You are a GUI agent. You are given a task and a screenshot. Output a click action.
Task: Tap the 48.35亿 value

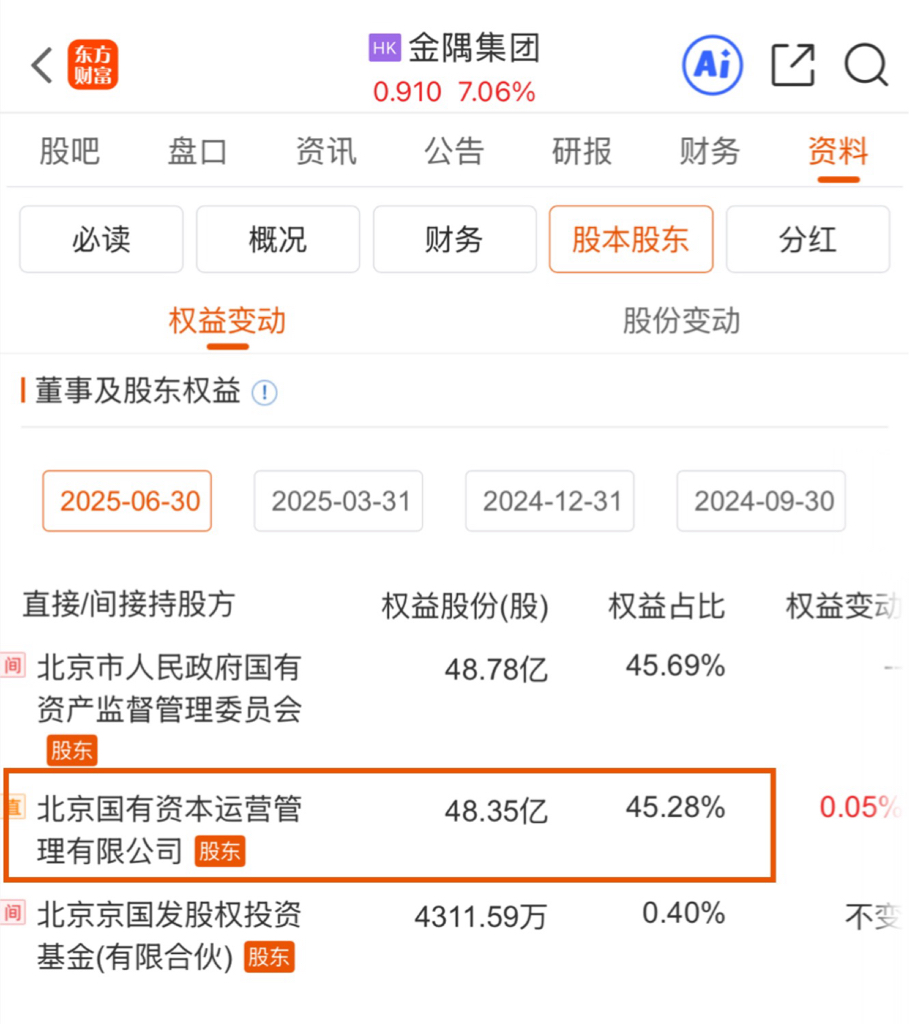click(x=496, y=811)
